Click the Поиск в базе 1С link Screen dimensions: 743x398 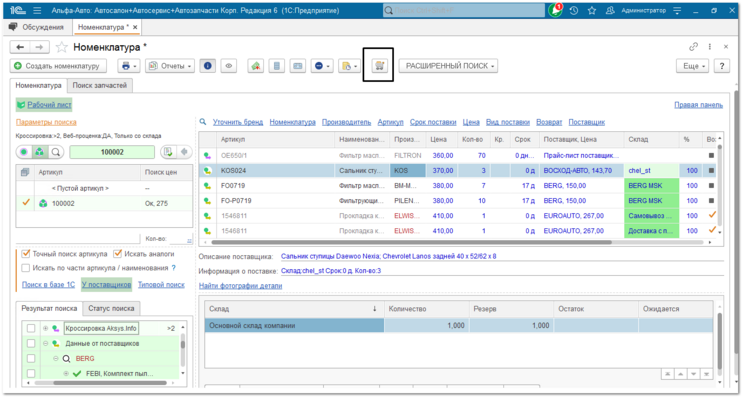[x=48, y=284]
